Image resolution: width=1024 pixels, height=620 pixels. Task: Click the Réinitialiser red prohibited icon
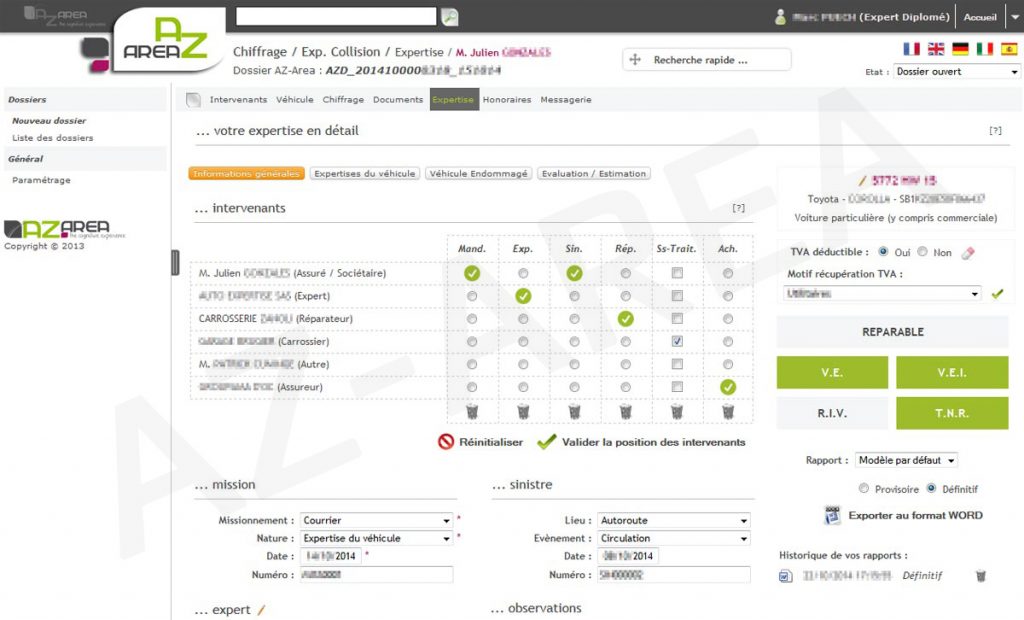pos(446,442)
